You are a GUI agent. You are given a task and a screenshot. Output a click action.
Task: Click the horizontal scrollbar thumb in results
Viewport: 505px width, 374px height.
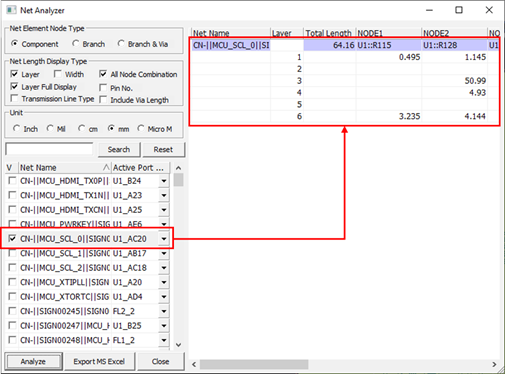[254, 364]
